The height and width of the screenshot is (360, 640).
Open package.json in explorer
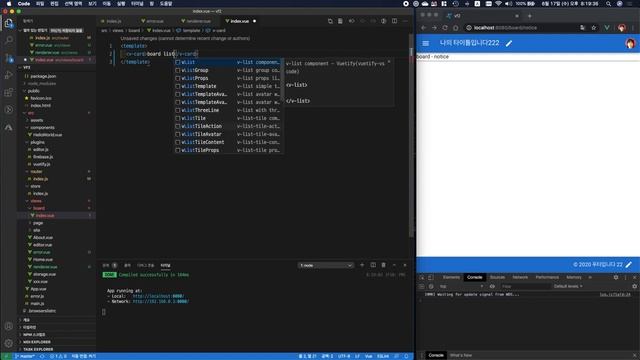pos(43,76)
